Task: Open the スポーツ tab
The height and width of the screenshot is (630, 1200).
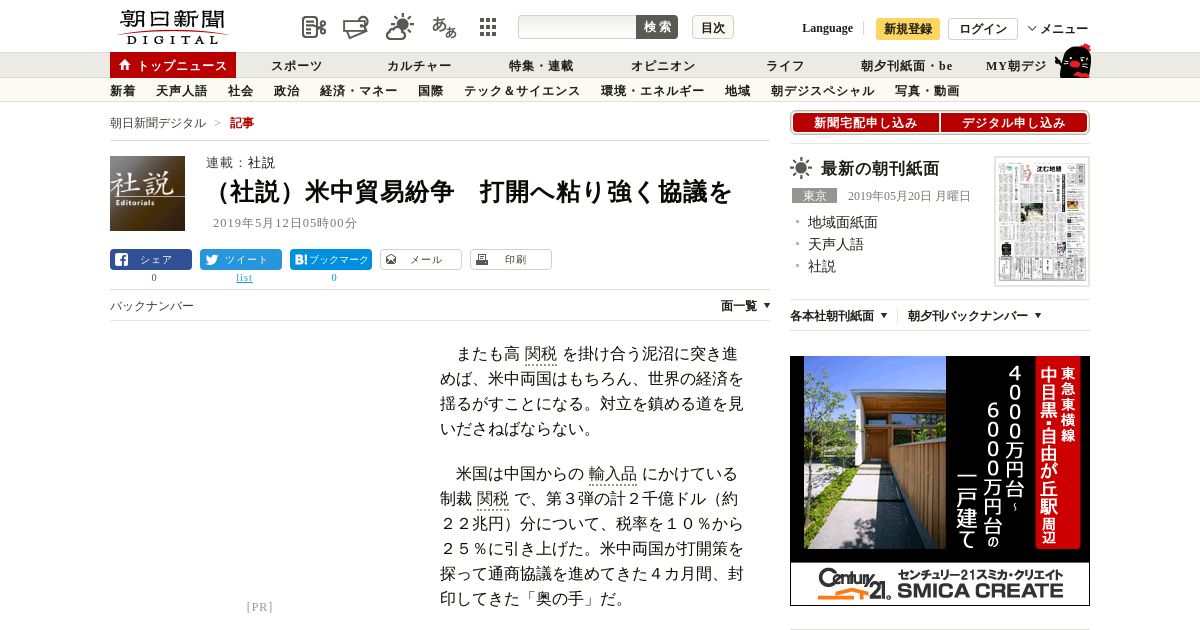Action: (x=297, y=66)
